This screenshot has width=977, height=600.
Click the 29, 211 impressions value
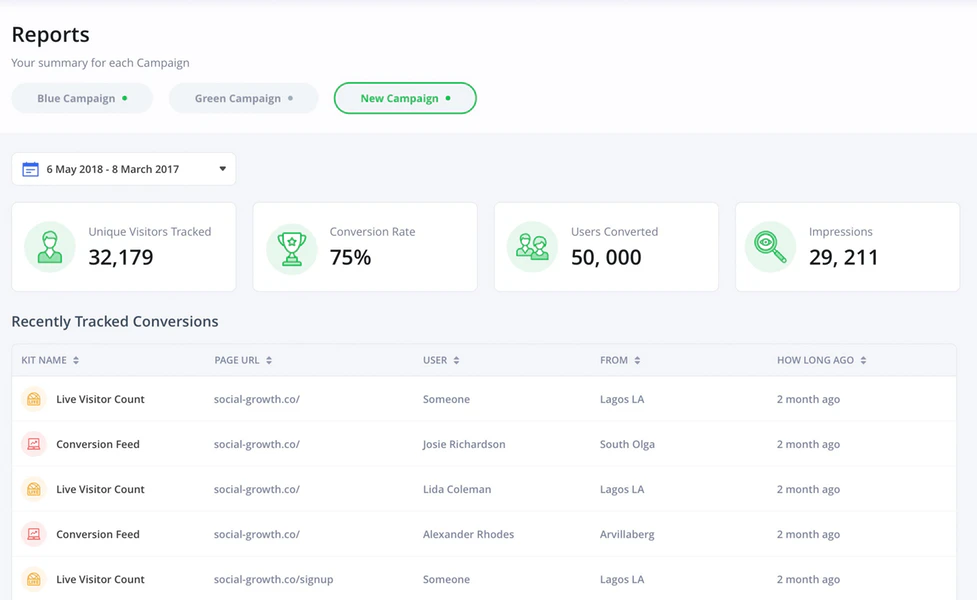tap(844, 257)
